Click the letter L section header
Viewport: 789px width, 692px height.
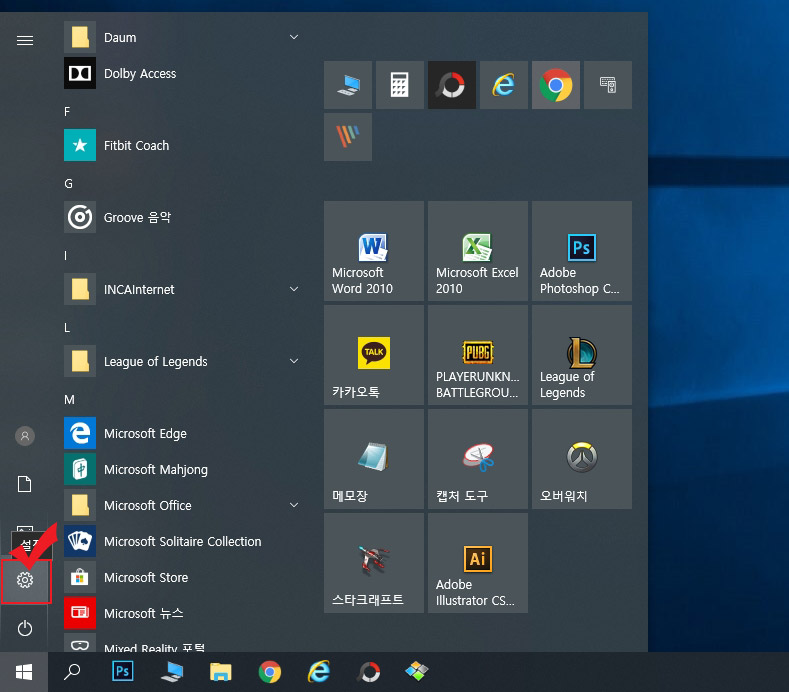point(67,328)
